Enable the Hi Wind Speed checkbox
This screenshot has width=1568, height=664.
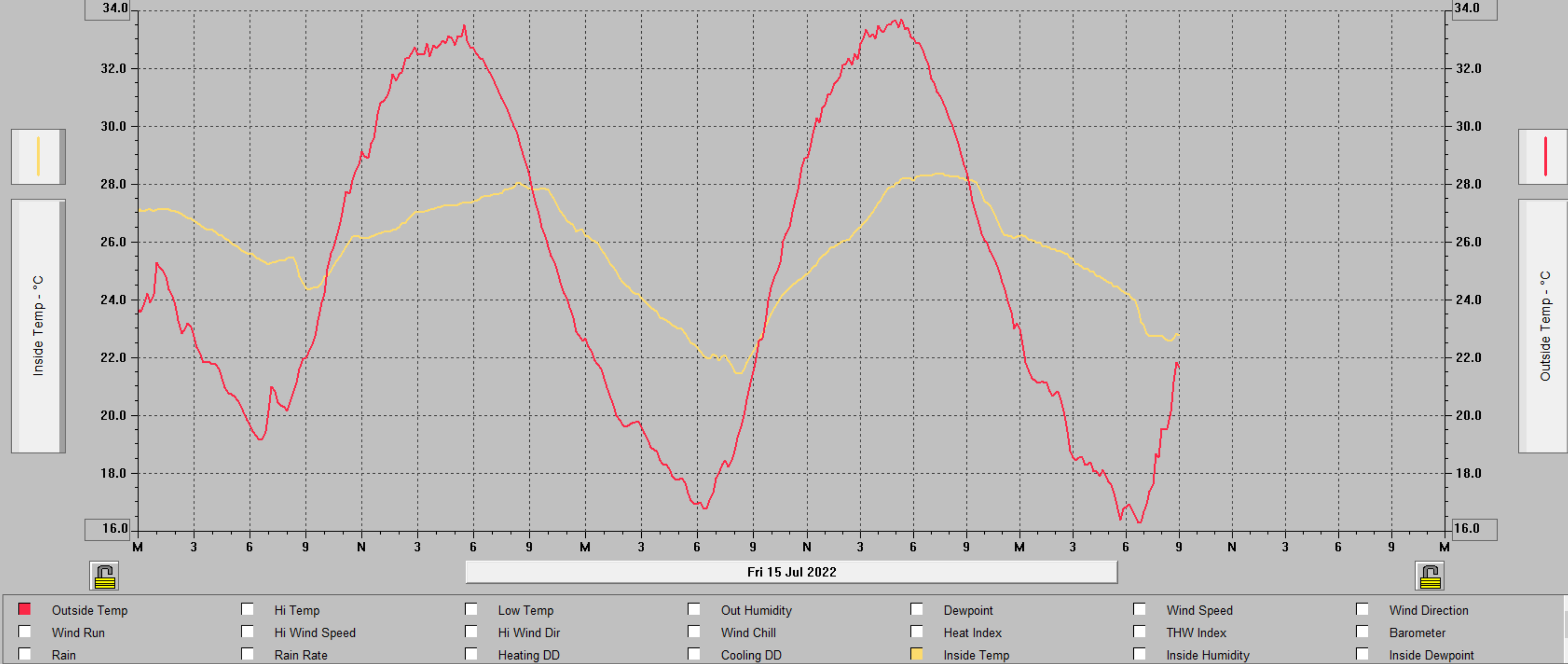point(248,632)
